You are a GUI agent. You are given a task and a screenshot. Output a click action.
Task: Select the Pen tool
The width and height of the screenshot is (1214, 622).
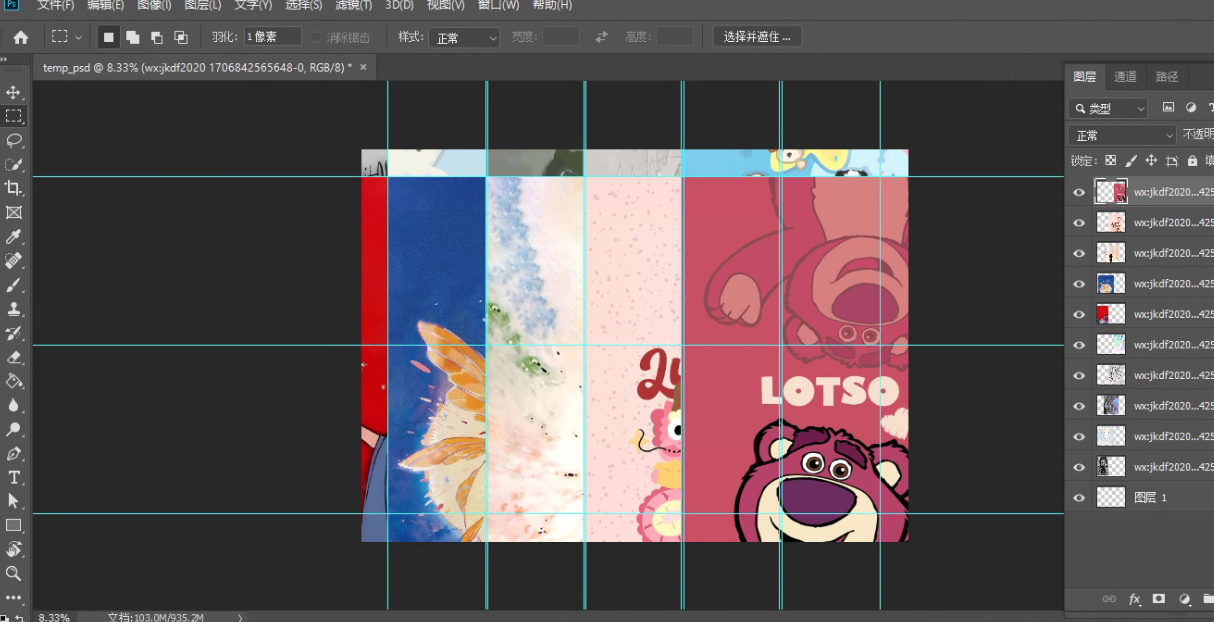14,453
